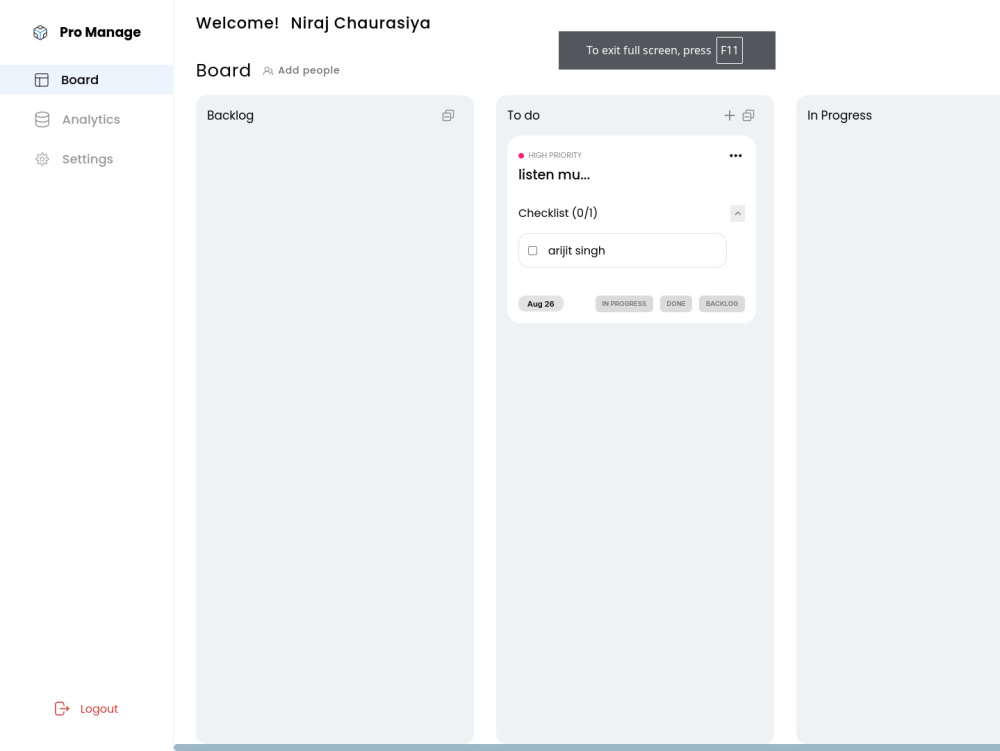Image resolution: width=1000 pixels, height=751 pixels.
Task: Click the Add people user icon
Action: click(268, 71)
